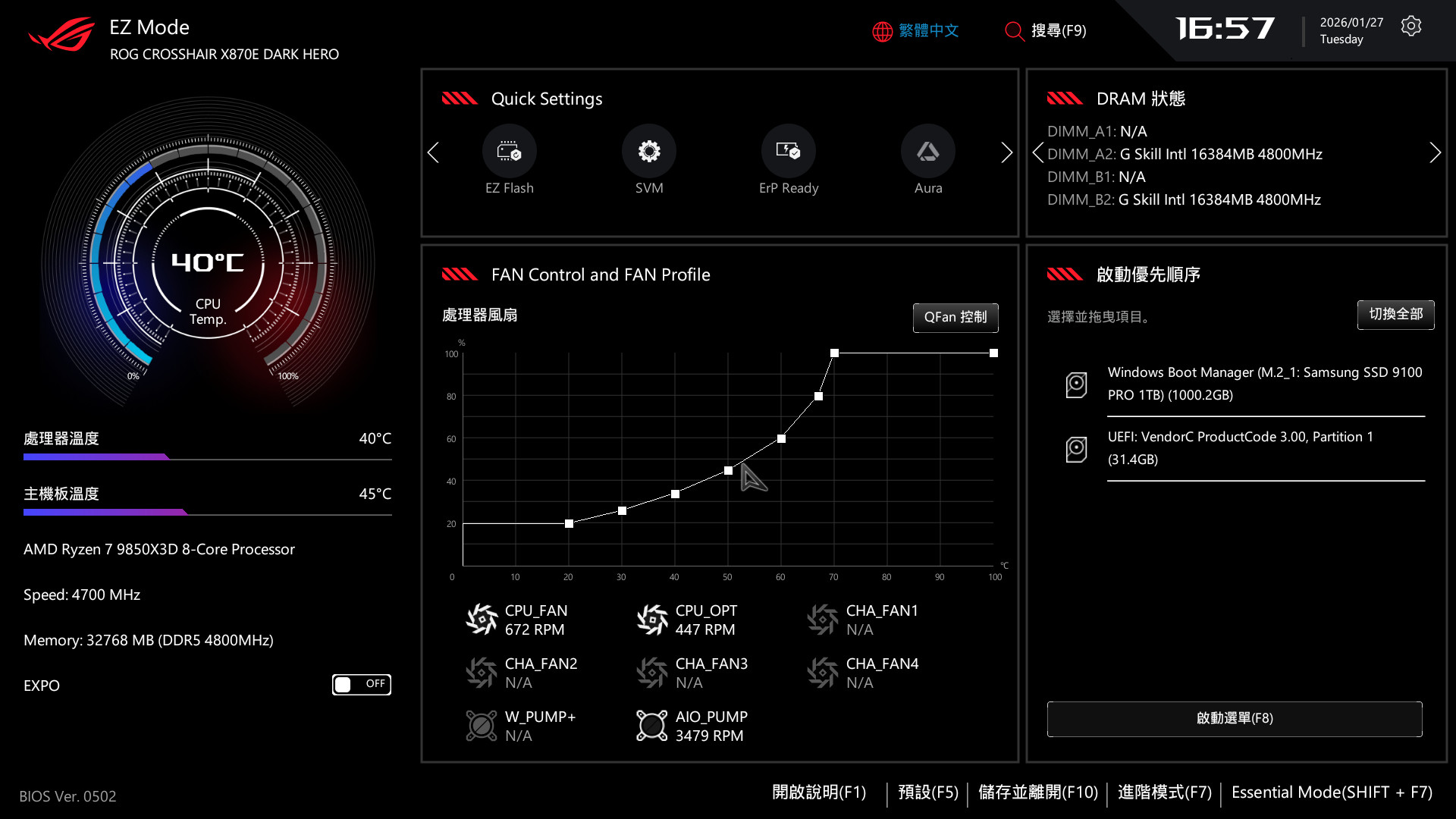Click the CPU_FAN fan icon

click(x=482, y=620)
